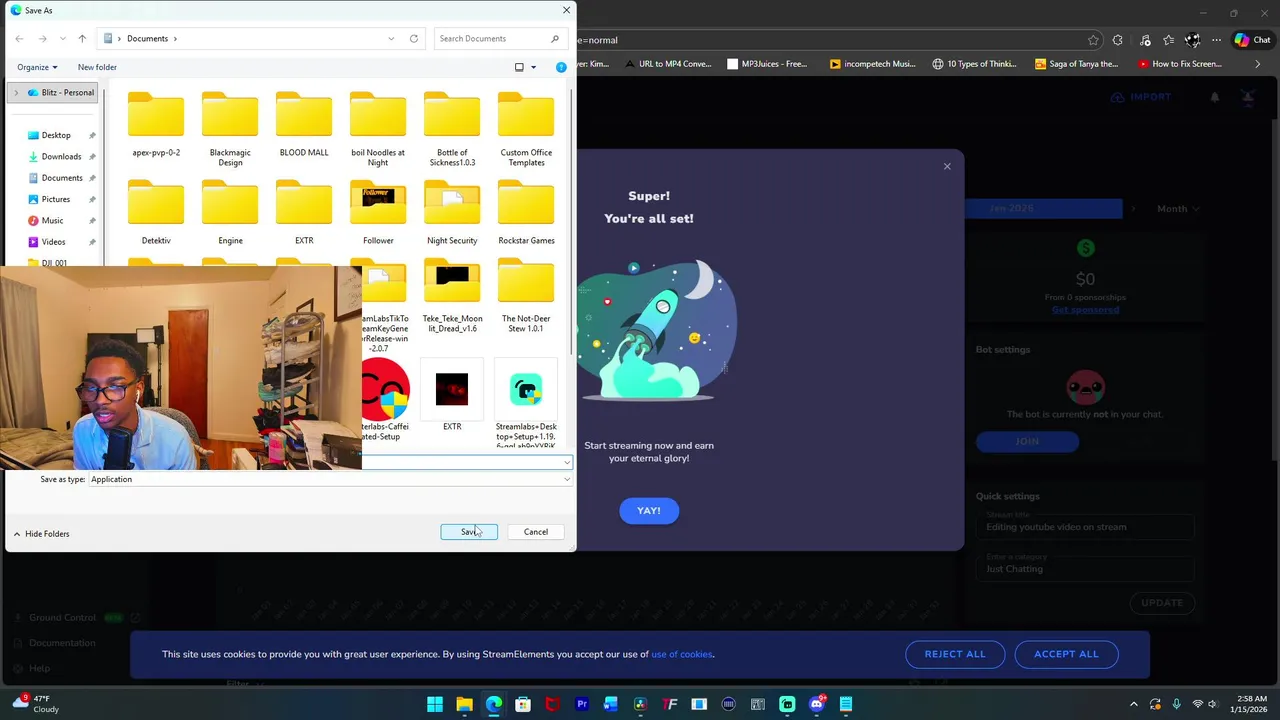Image resolution: width=1280 pixels, height=720 pixels.
Task: Launch Microsoft Store from taskbar
Action: pos(523,704)
